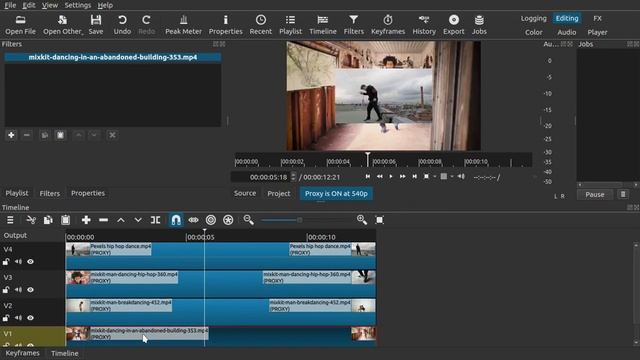The width and height of the screenshot is (640, 360).
Task: Click the Export toolbar icon
Action: click(453, 24)
